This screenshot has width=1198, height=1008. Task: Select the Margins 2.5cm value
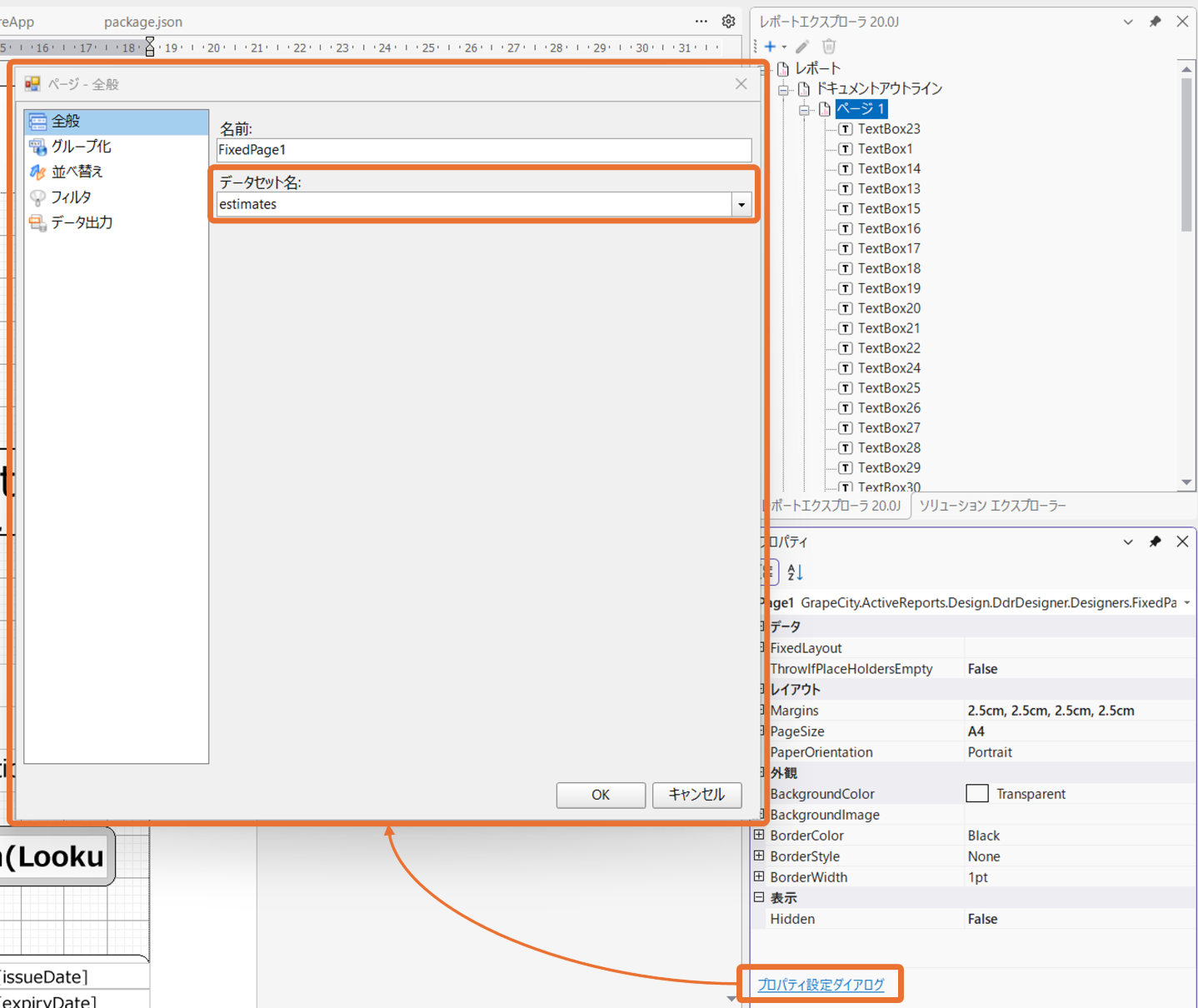(1080, 711)
